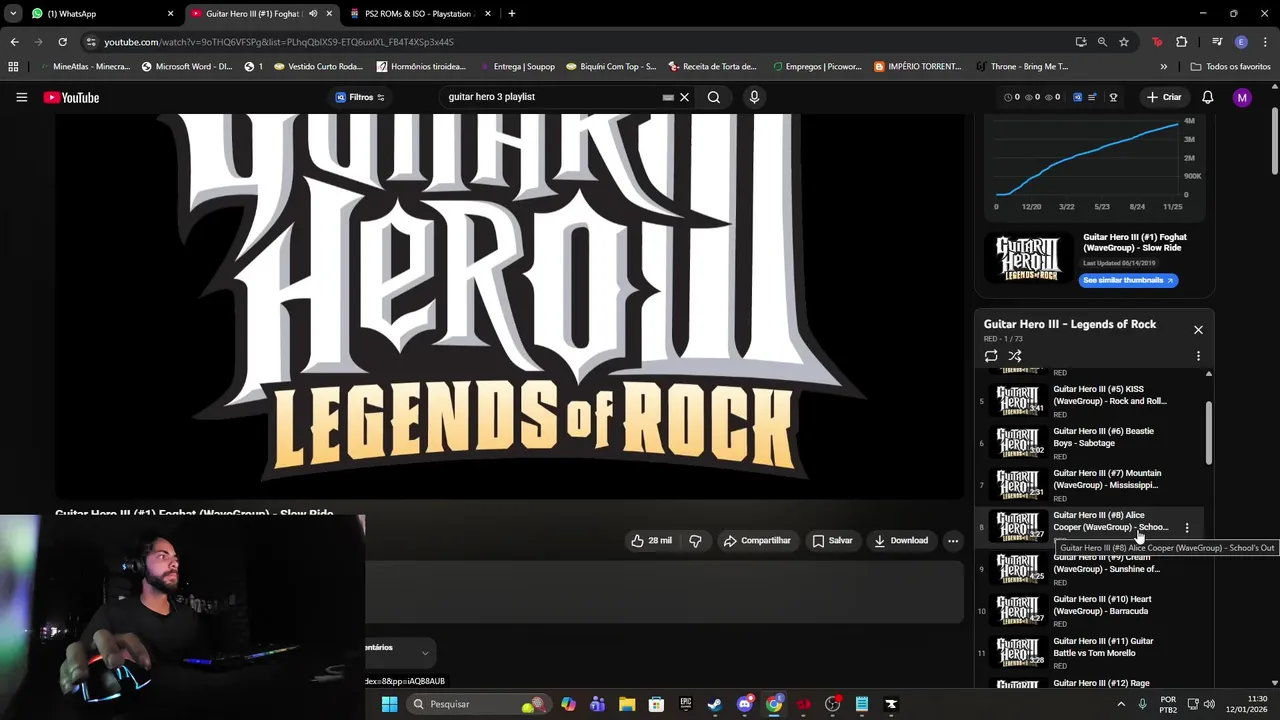Open playlist options three-dot menu

coord(1198,356)
